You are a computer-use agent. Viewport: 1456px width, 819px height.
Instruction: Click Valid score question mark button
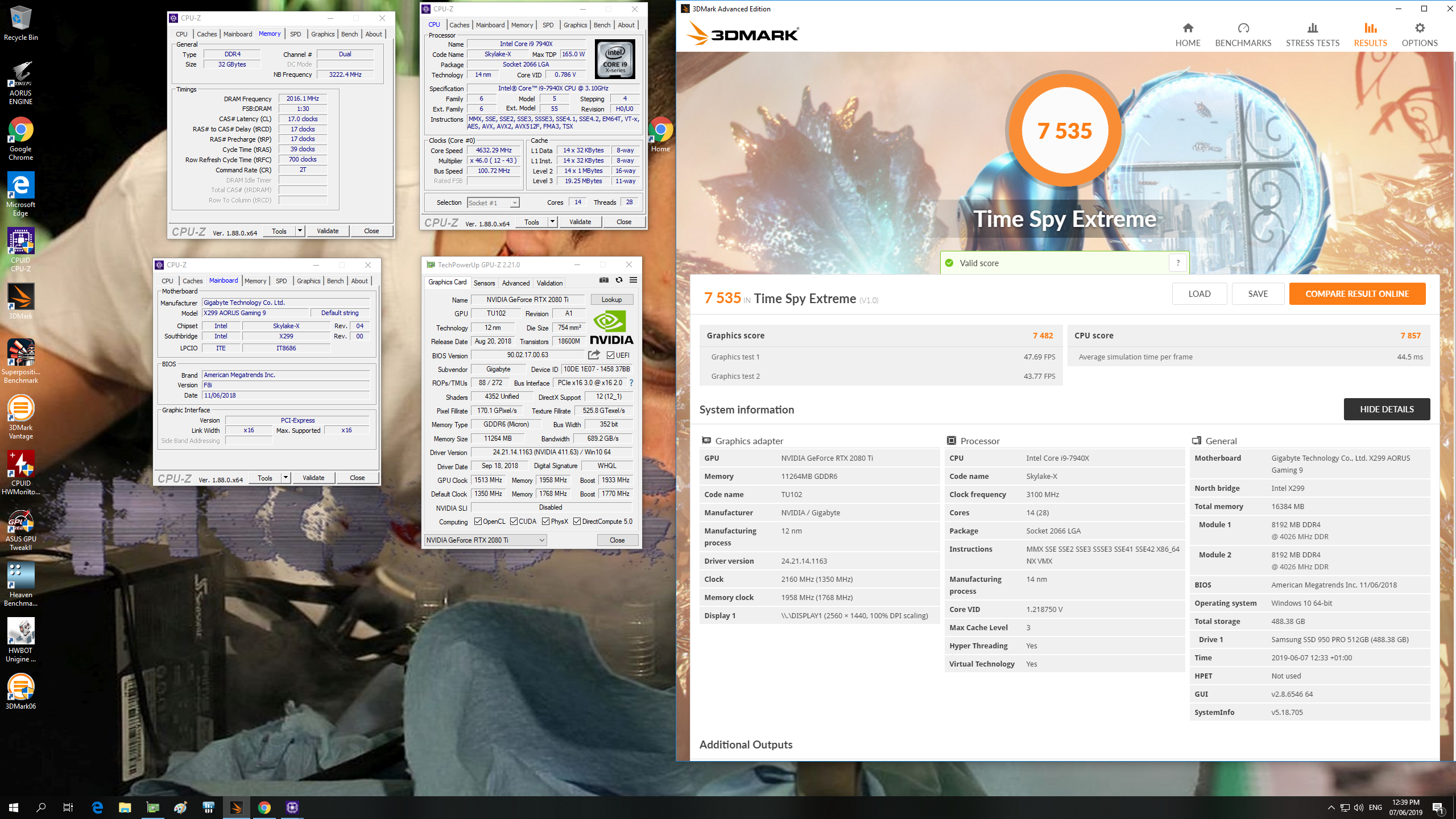coord(1178,263)
